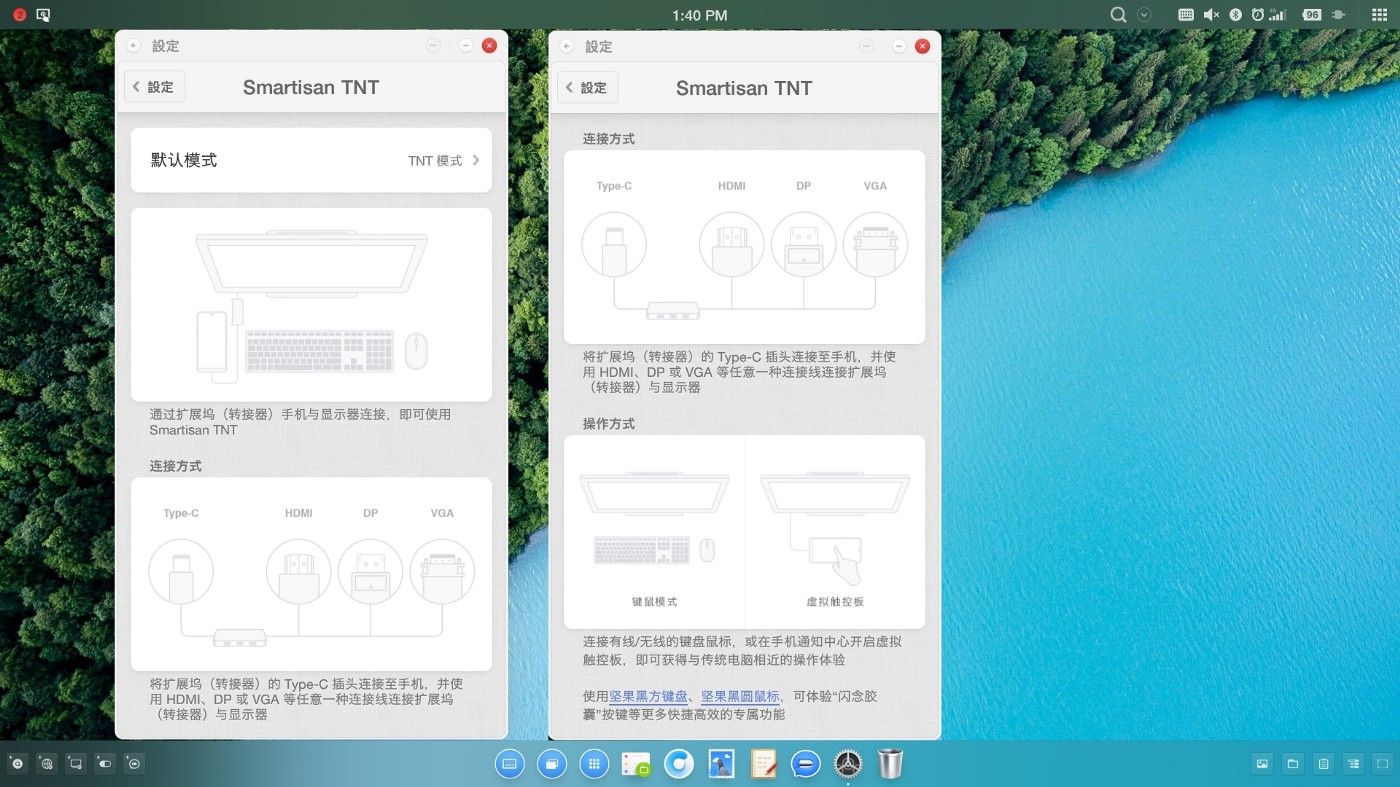This screenshot has width=1400, height=787.
Task: Open the stamp-style photo app in dock
Action: 721,764
